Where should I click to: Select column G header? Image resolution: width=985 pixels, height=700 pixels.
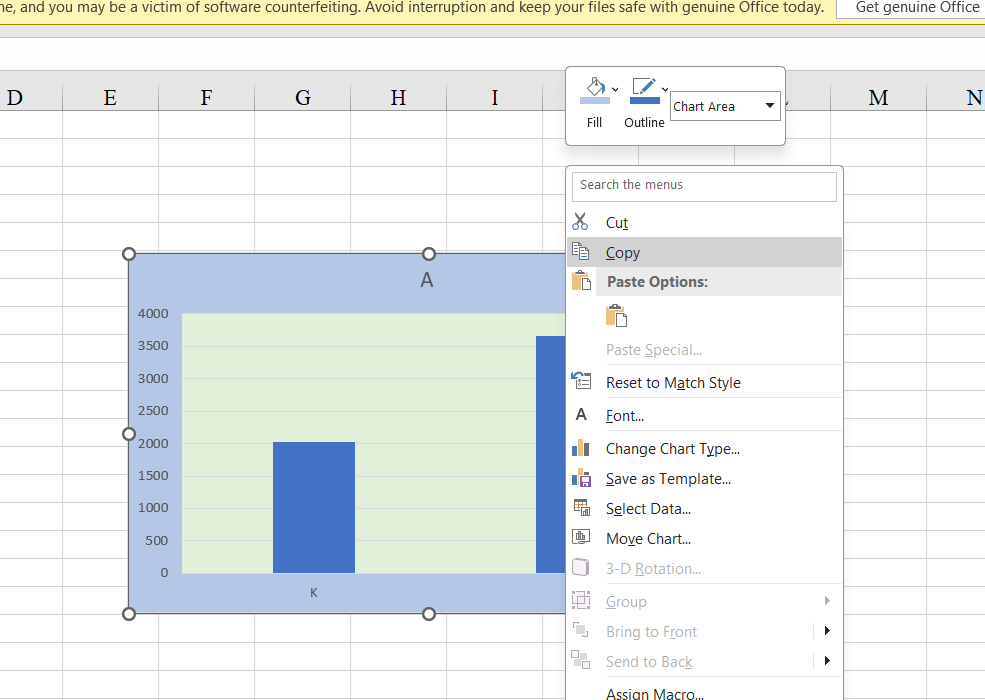(302, 97)
